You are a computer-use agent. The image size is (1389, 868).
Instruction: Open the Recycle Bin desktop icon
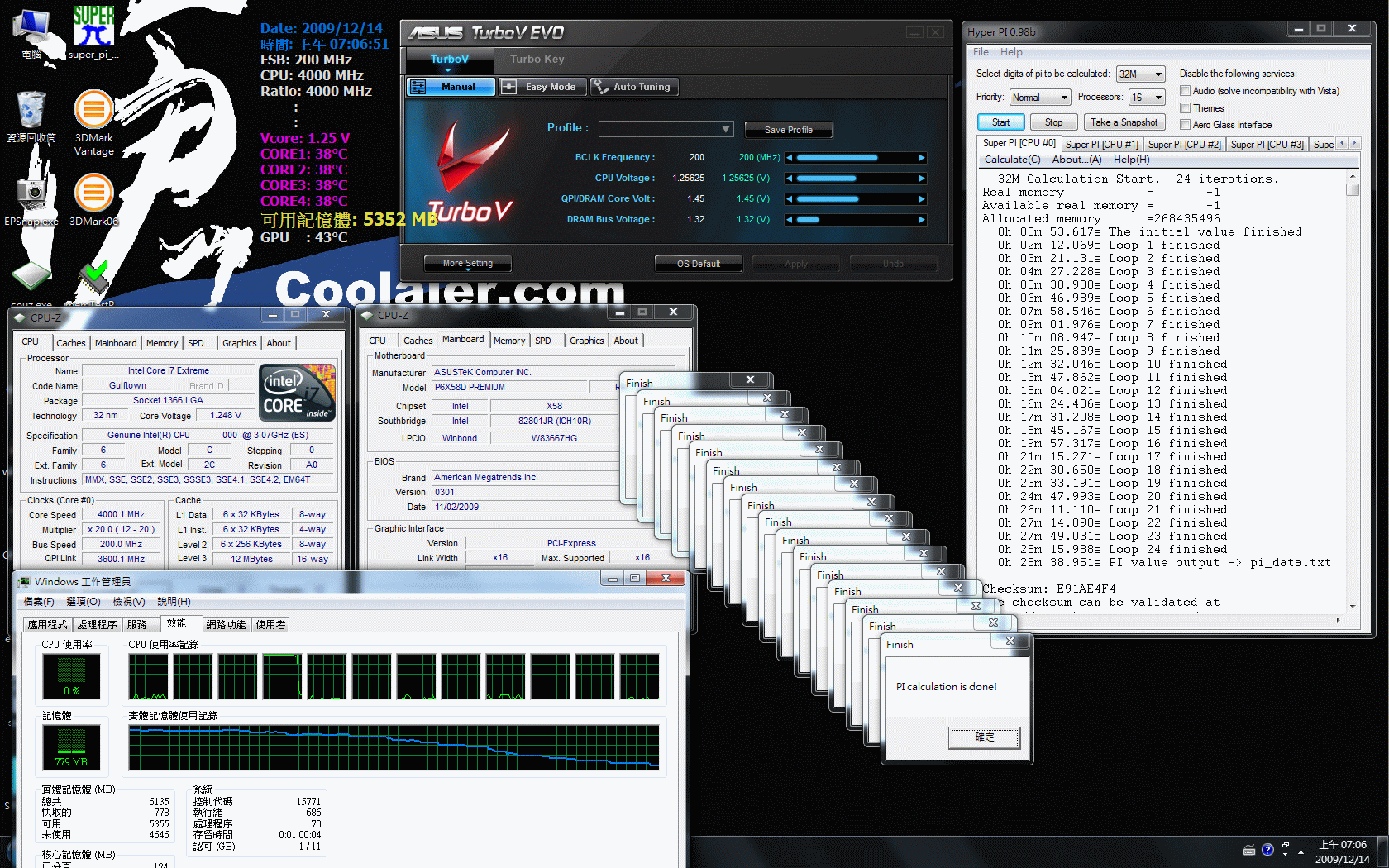31,116
